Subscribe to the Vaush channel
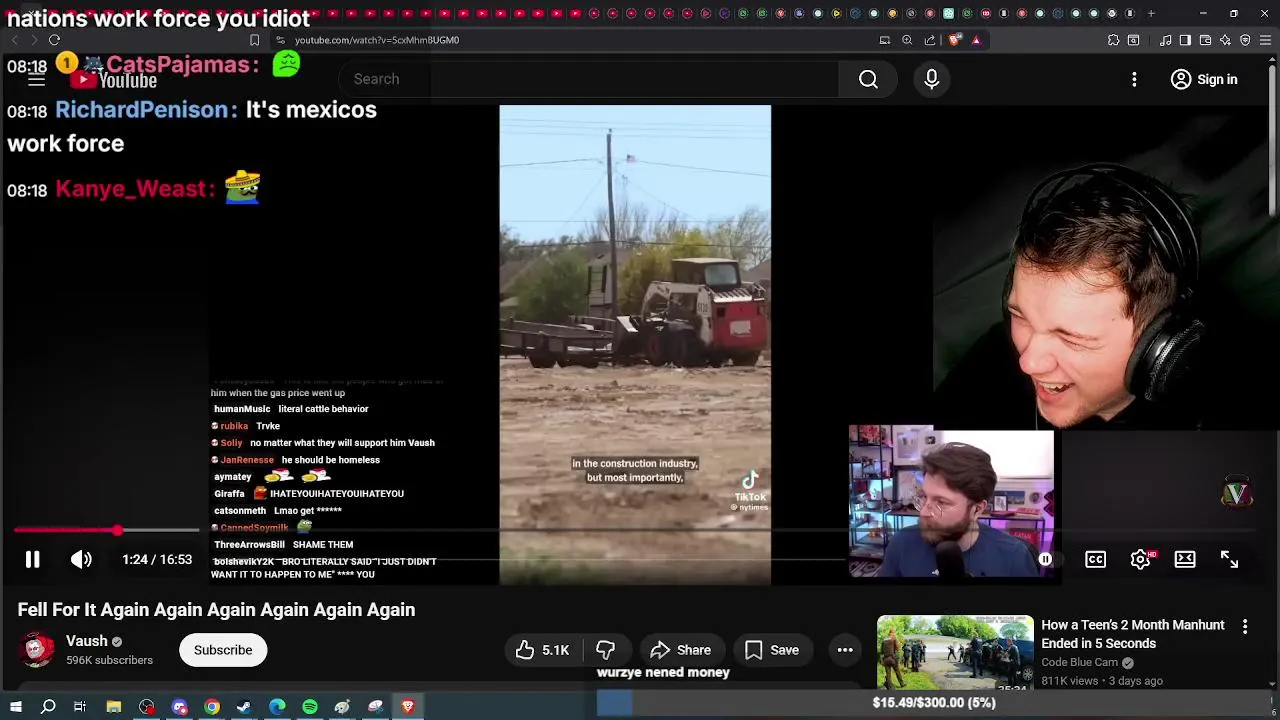The width and height of the screenshot is (1280, 720). 223,650
